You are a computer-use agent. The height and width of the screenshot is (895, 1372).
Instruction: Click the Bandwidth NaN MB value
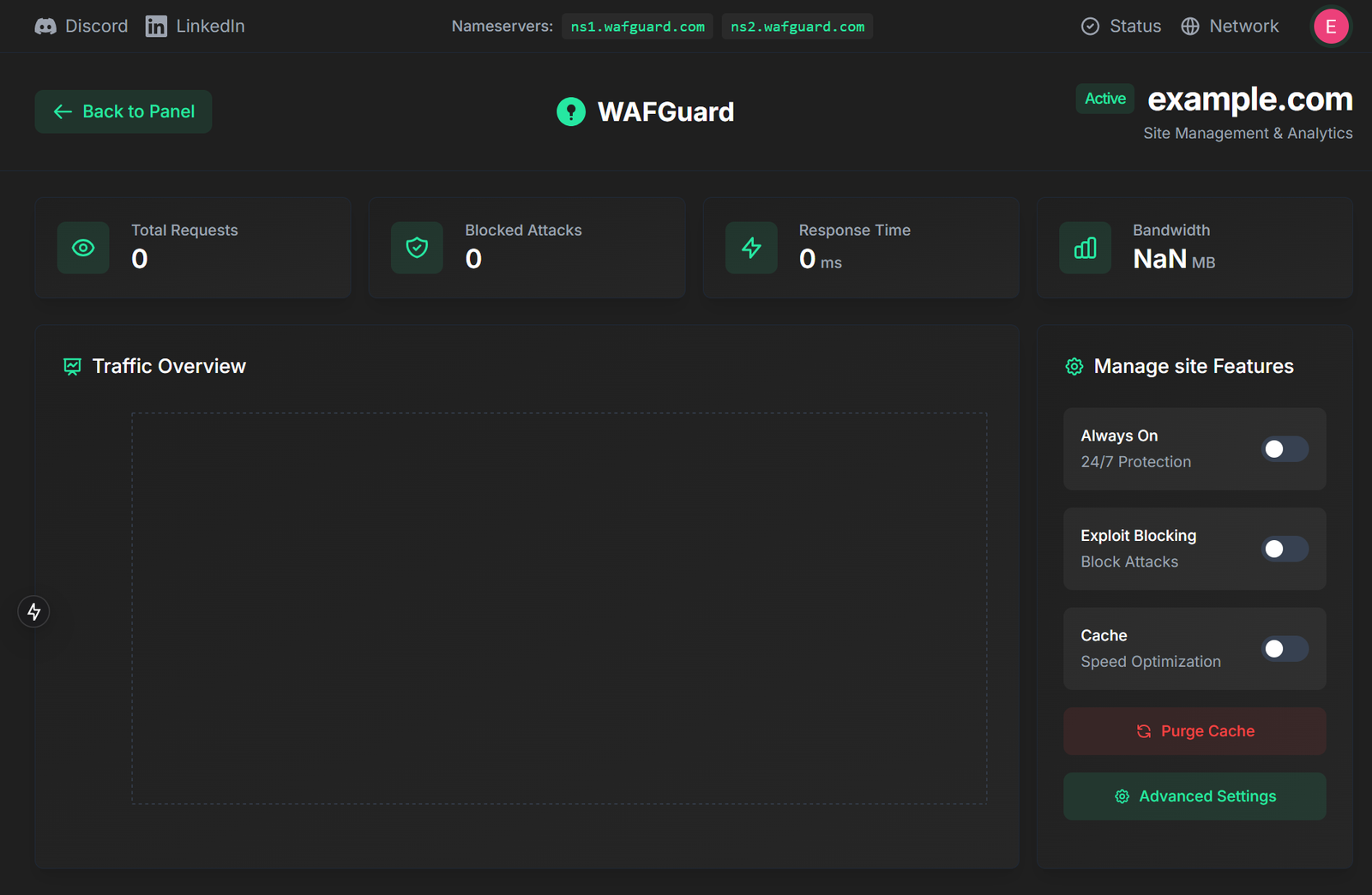(x=1174, y=259)
